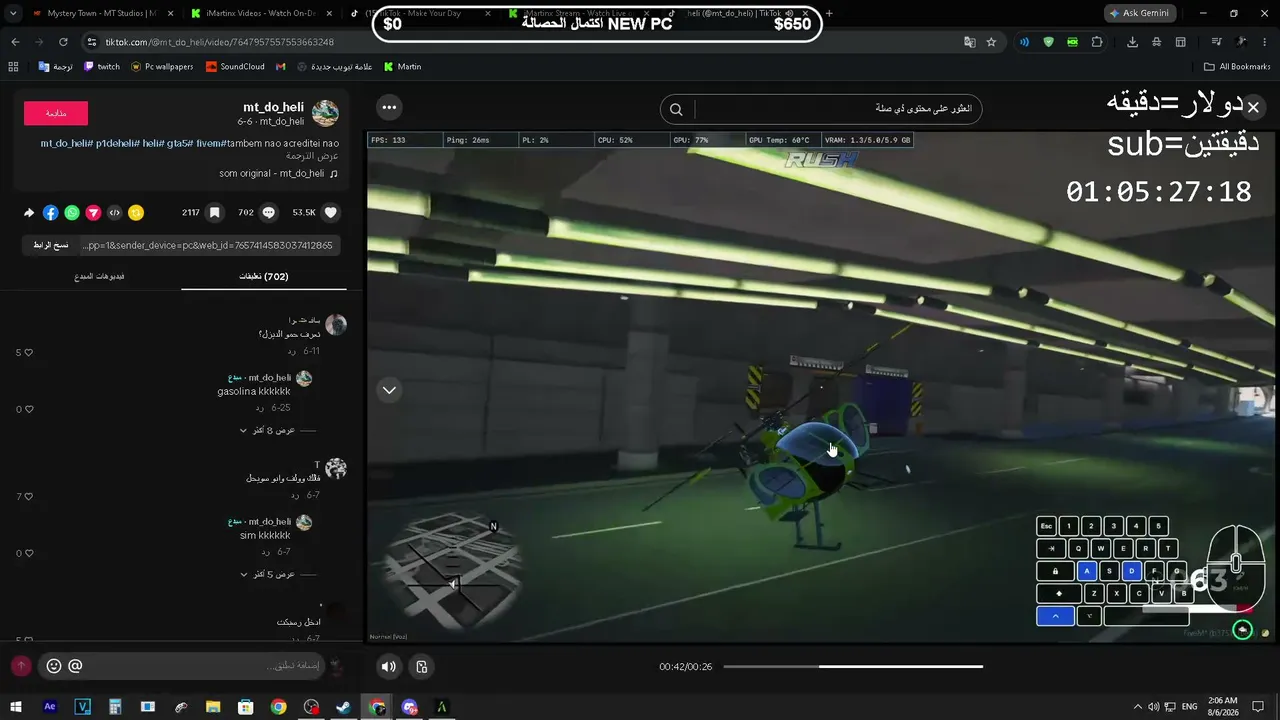This screenshot has height=720, width=1280.
Task: Open the Pc wallpapers bookmark
Action: tap(162, 67)
